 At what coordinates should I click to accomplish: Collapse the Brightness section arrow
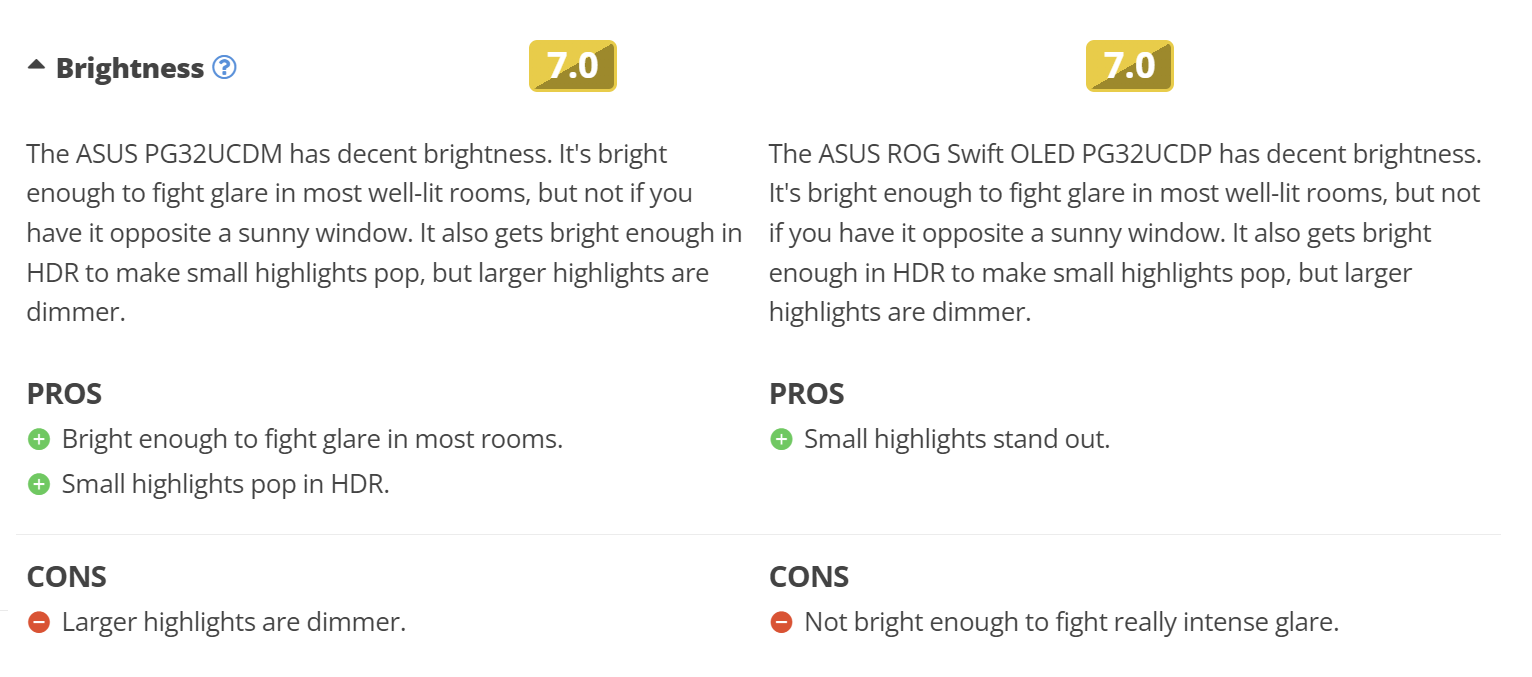pyautogui.click(x=36, y=66)
